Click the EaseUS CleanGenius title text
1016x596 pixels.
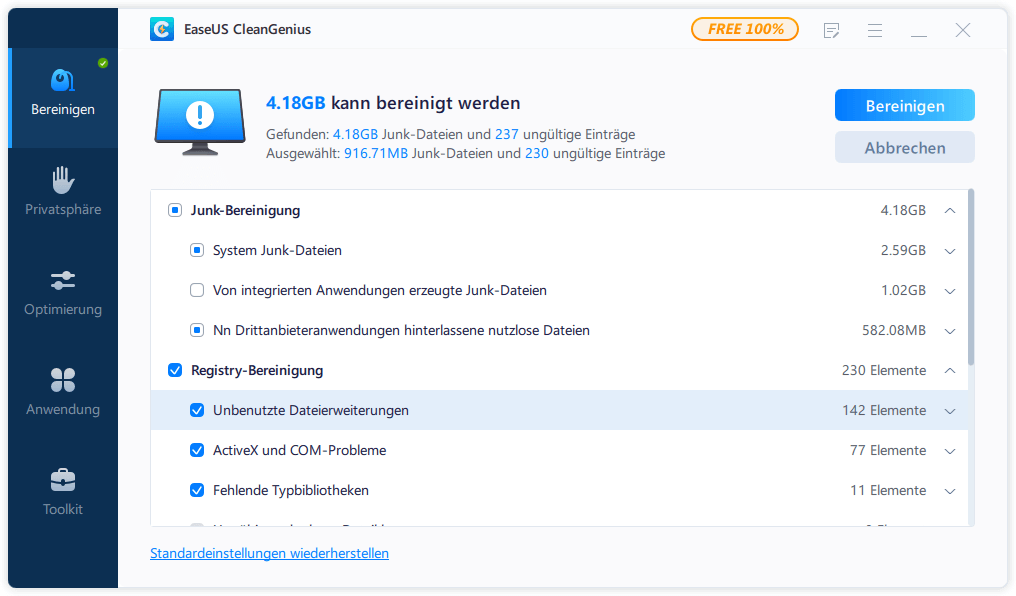click(x=248, y=30)
